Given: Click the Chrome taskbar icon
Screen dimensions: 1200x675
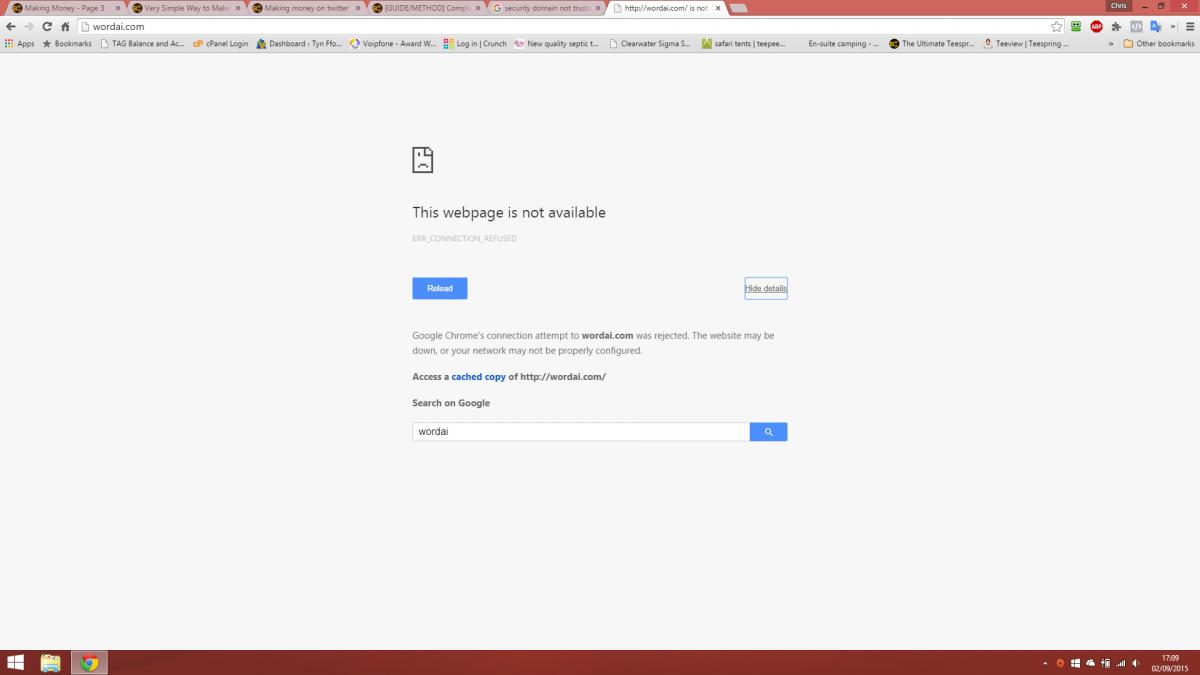Looking at the screenshot, I should [89, 663].
